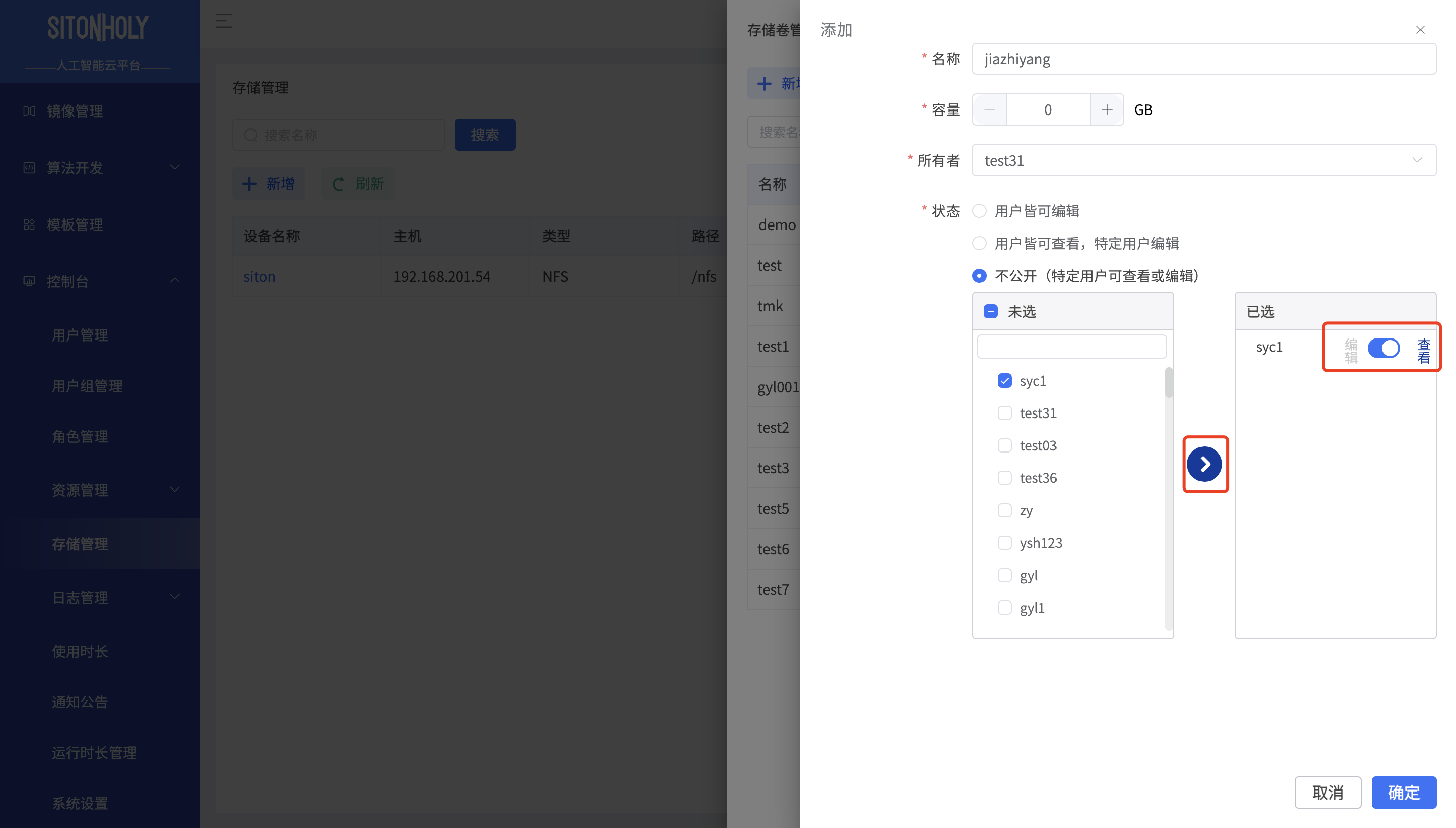Toggle syc1 edit/view permission switch
The width and height of the screenshot is (1456, 828).
click(1384, 348)
